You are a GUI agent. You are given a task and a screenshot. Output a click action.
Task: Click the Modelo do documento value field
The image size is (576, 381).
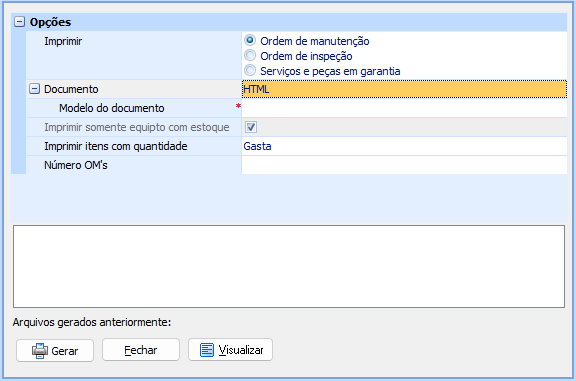point(404,108)
